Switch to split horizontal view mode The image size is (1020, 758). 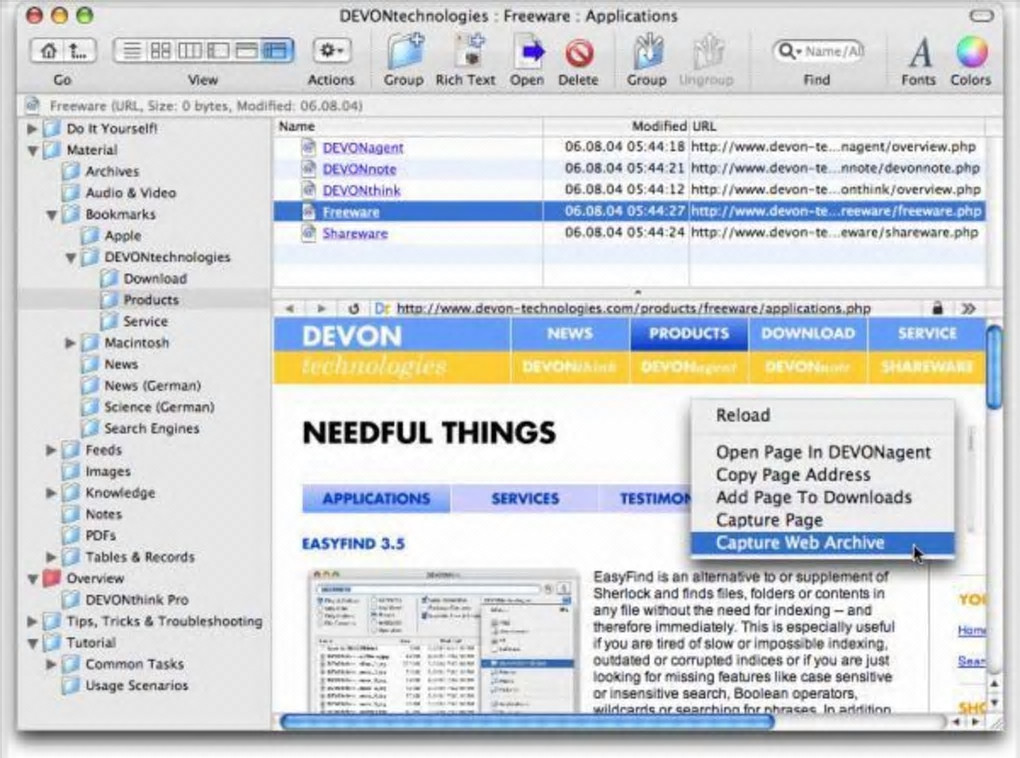pos(247,51)
